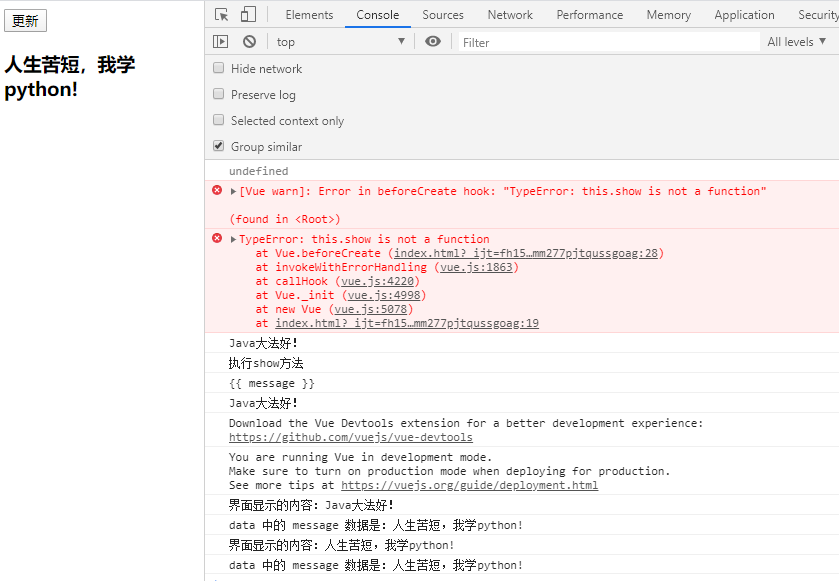
Task: Click the 更新 button on the page
Action: (x=25, y=21)
